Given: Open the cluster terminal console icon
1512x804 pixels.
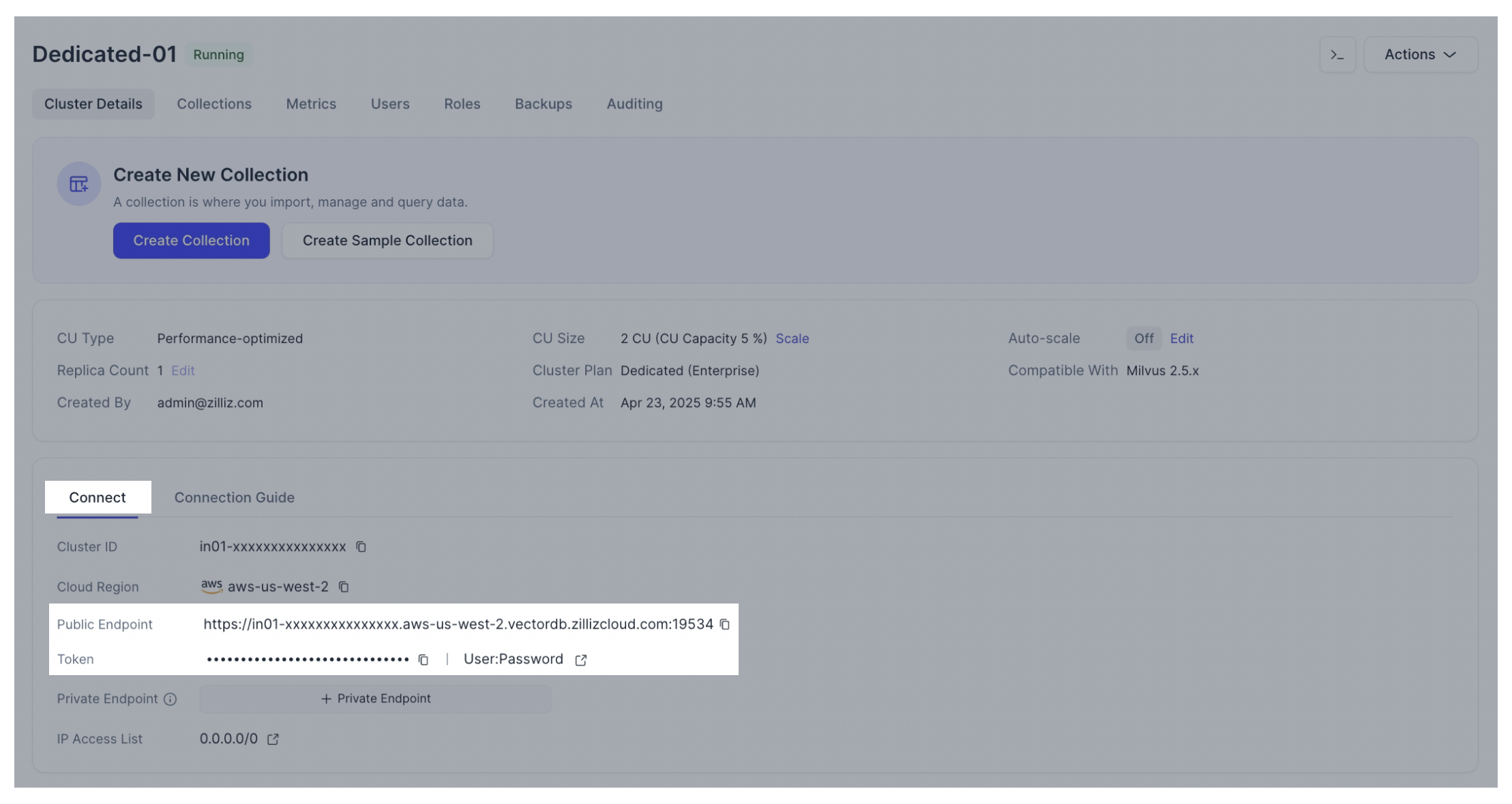Looking at the screenshot, I should [1337, 55].
